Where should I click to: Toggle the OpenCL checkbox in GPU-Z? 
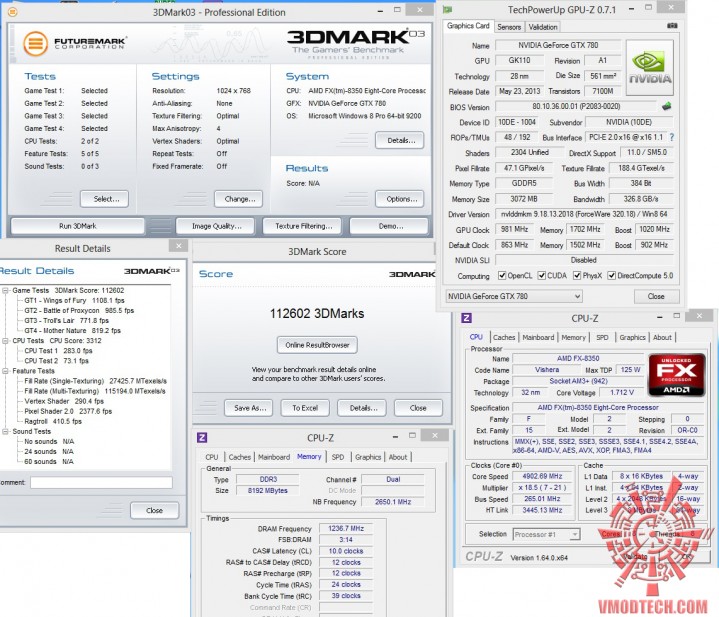[x=502, y=275]
